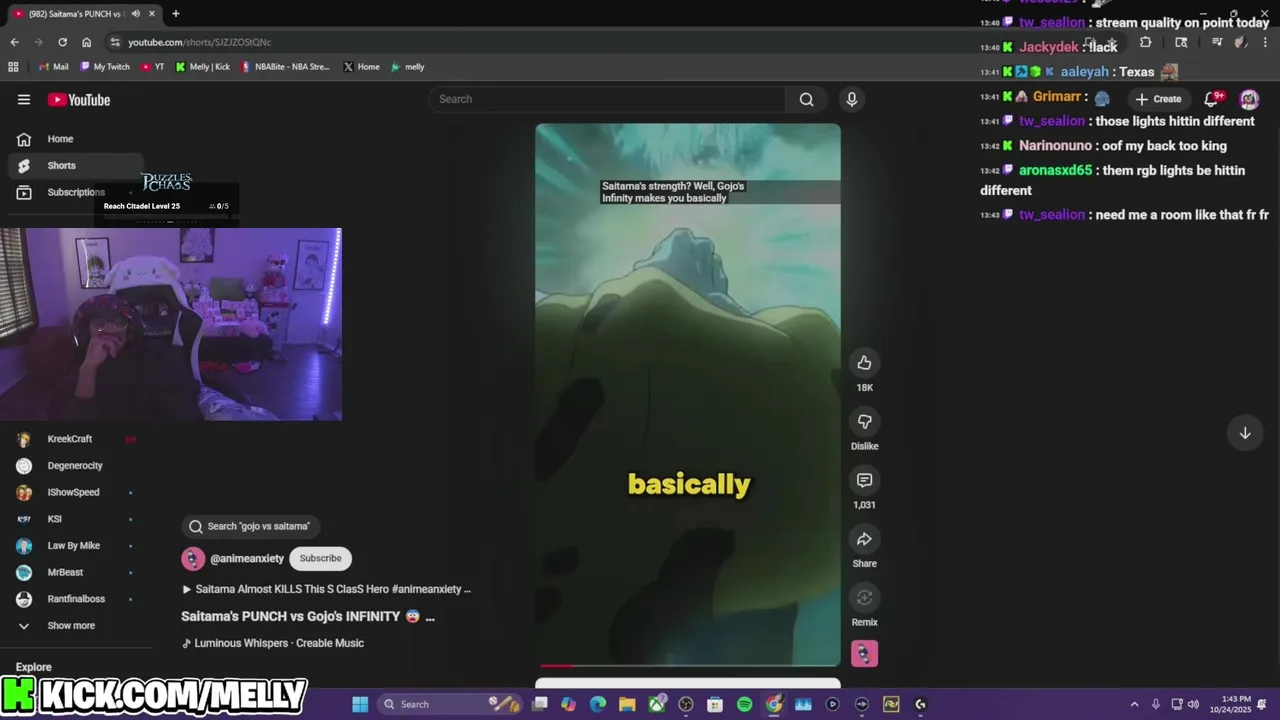Click the search magnifier button
This screenshot has height=720, width=1280.
[806, 99]
